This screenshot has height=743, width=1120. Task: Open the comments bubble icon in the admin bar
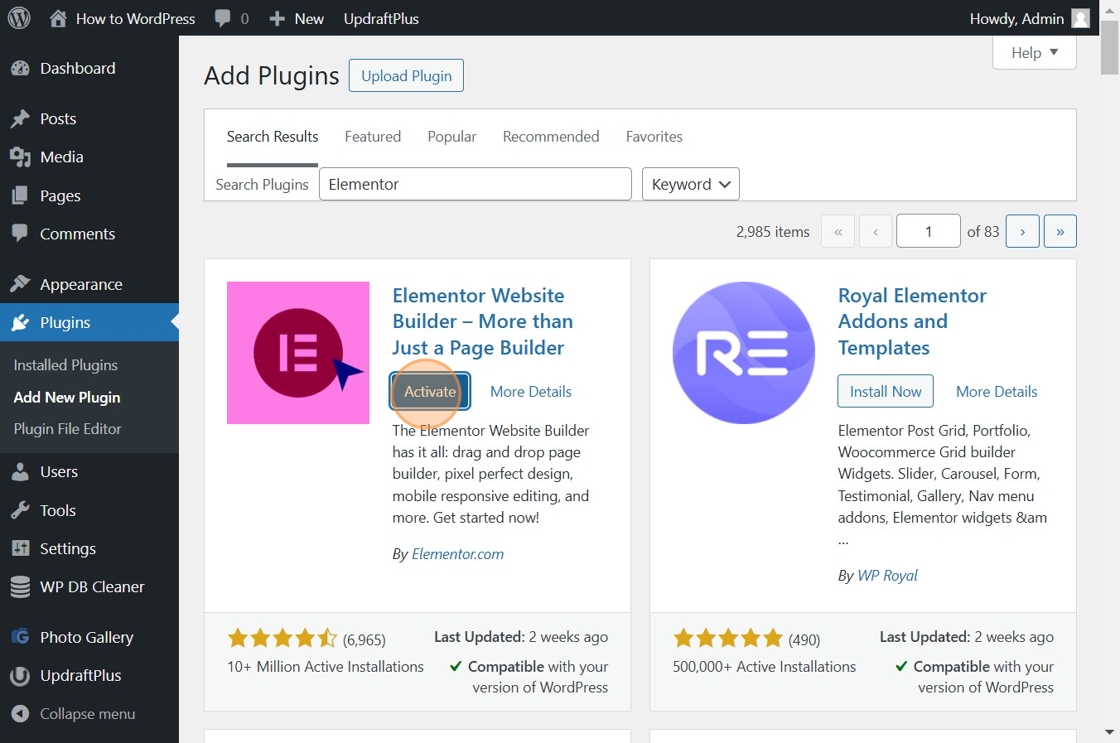(222, 19)
